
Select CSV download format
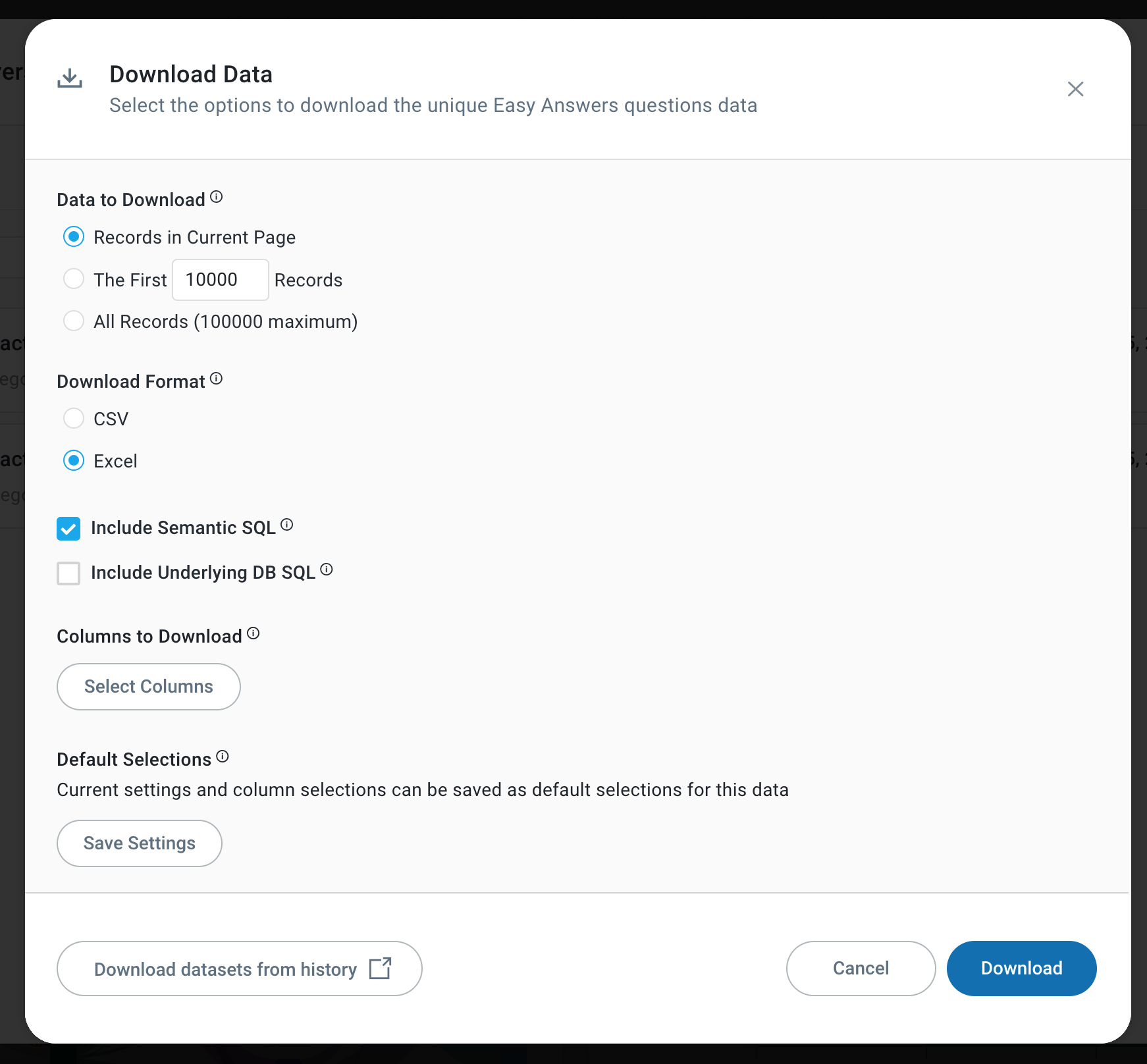click(x=74, y=418)
